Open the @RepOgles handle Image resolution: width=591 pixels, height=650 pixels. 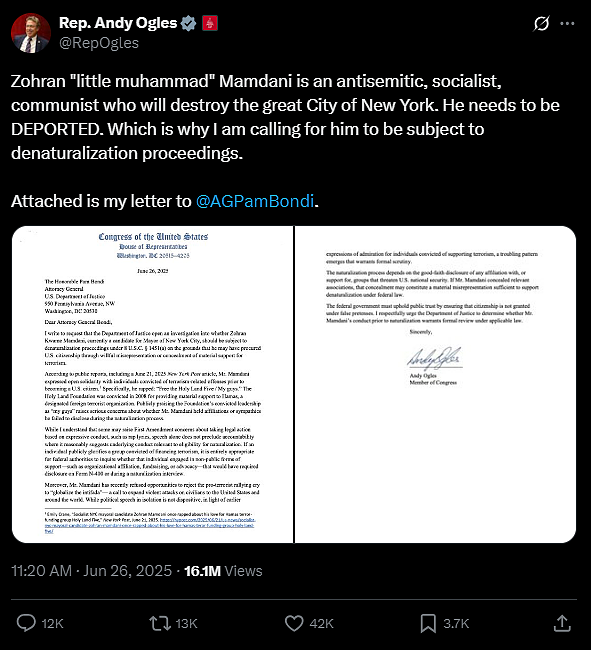tap(99, 43)
